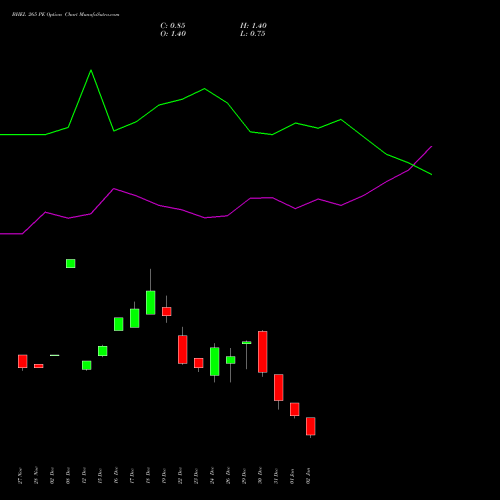The image size is (500, 500).
Task: Click the red candle above 19 Dec
Action: coord(167,311)
